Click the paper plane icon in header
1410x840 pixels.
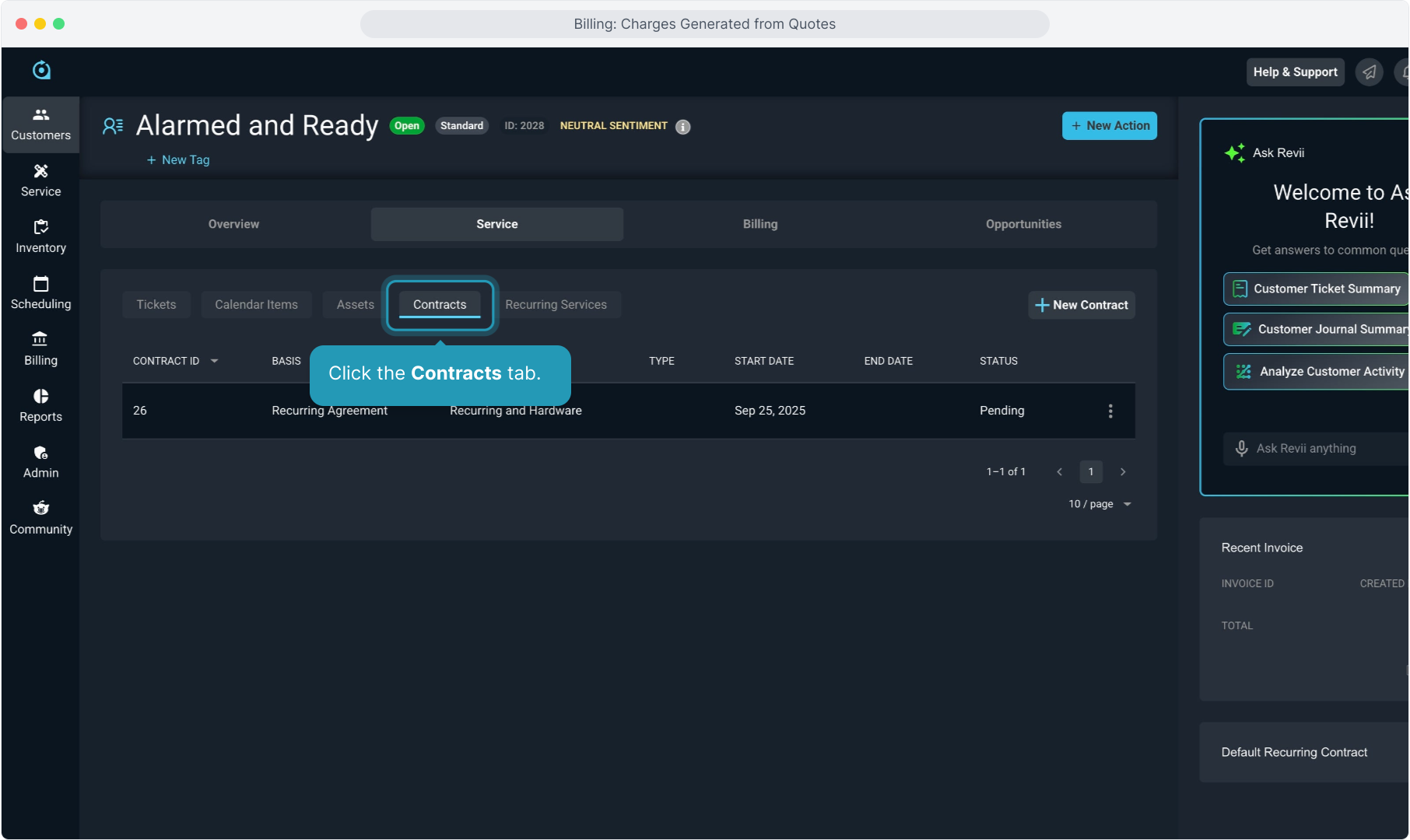[1369, 72]
